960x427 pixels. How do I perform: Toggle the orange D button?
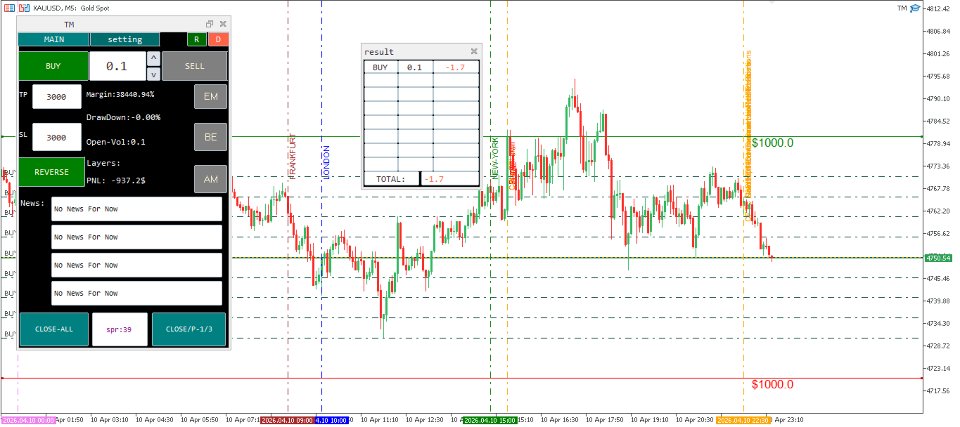tap(218, 39)
